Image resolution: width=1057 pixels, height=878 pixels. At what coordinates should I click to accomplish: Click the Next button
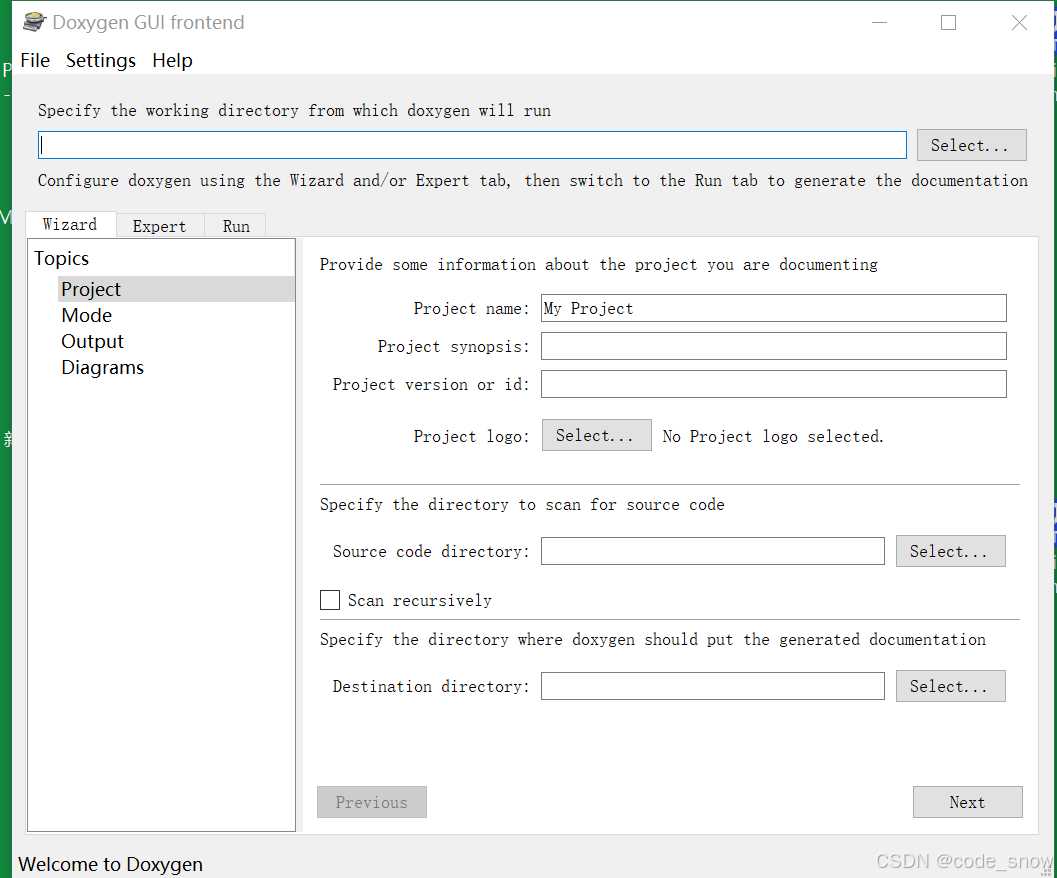pyautogui.click(x=967, y=802)
